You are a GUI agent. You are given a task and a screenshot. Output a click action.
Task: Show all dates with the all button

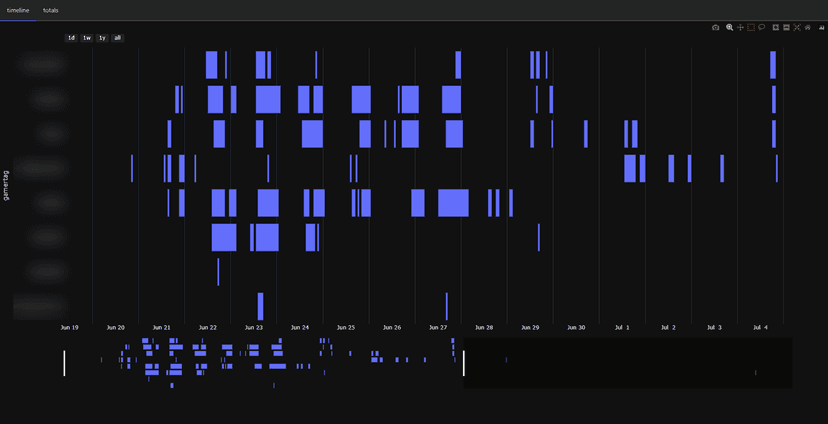pos(117,38)
